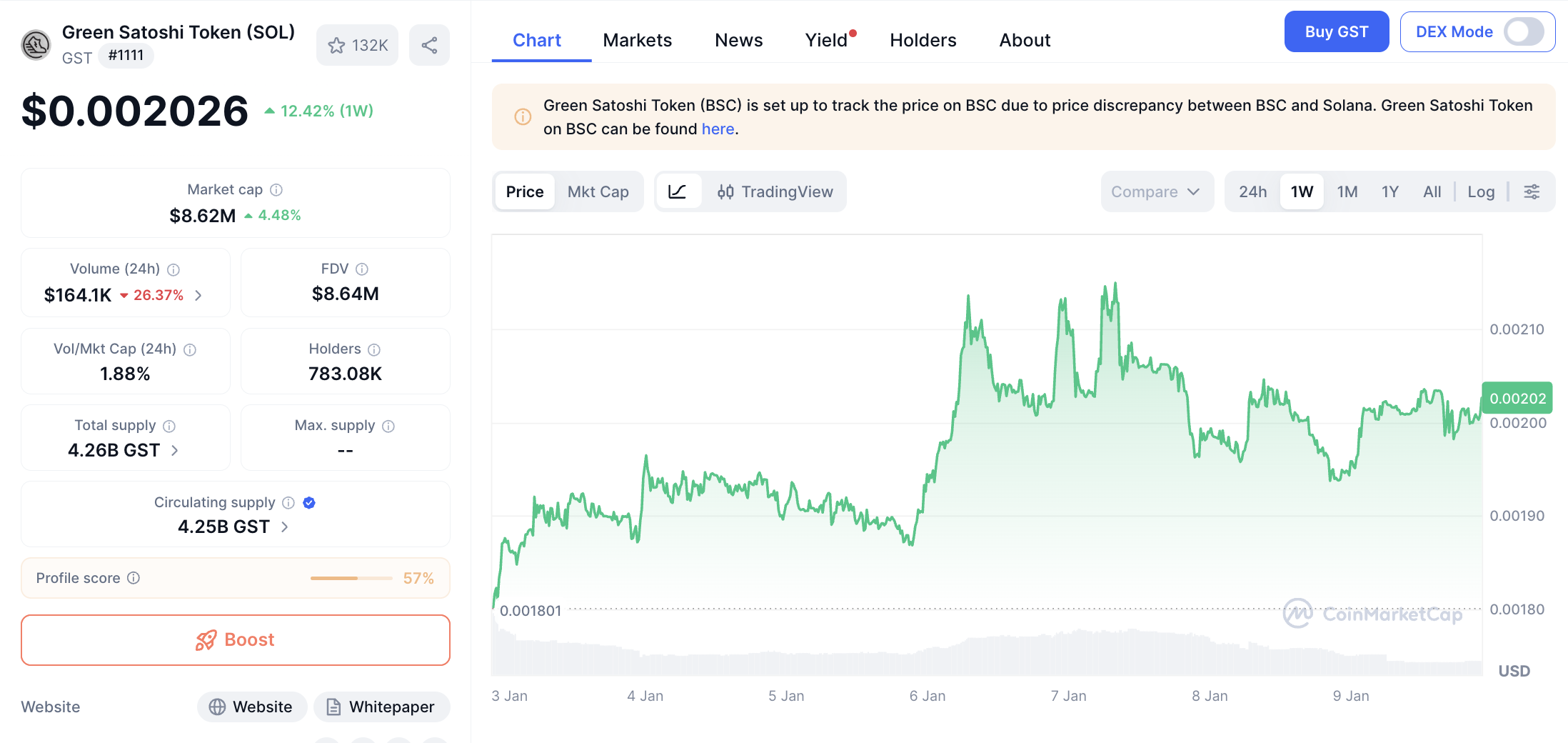
Task: Click Market cap info icon
Action: [x=276, y=190]
